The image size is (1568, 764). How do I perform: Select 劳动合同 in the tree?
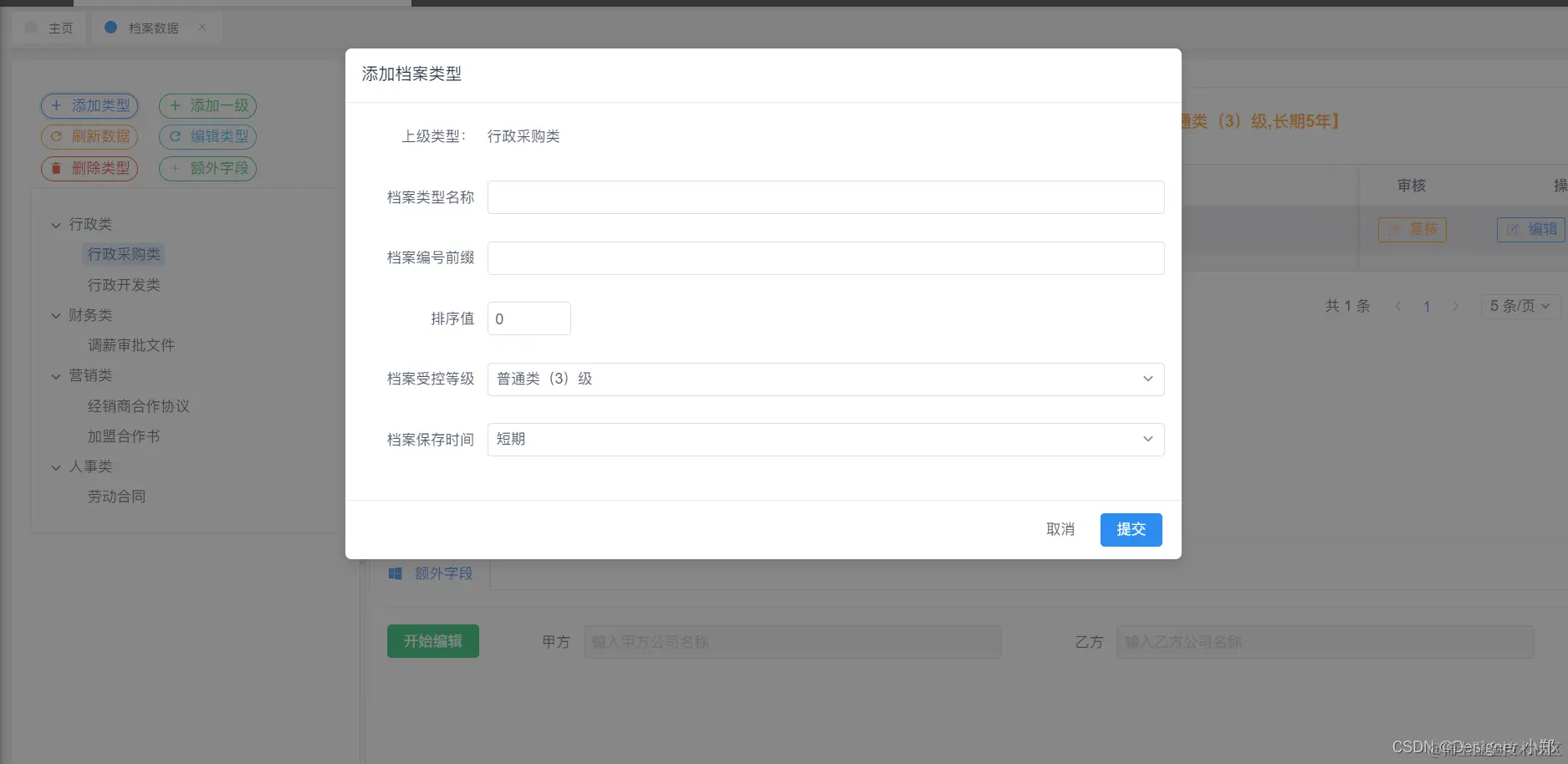point(117,497)
